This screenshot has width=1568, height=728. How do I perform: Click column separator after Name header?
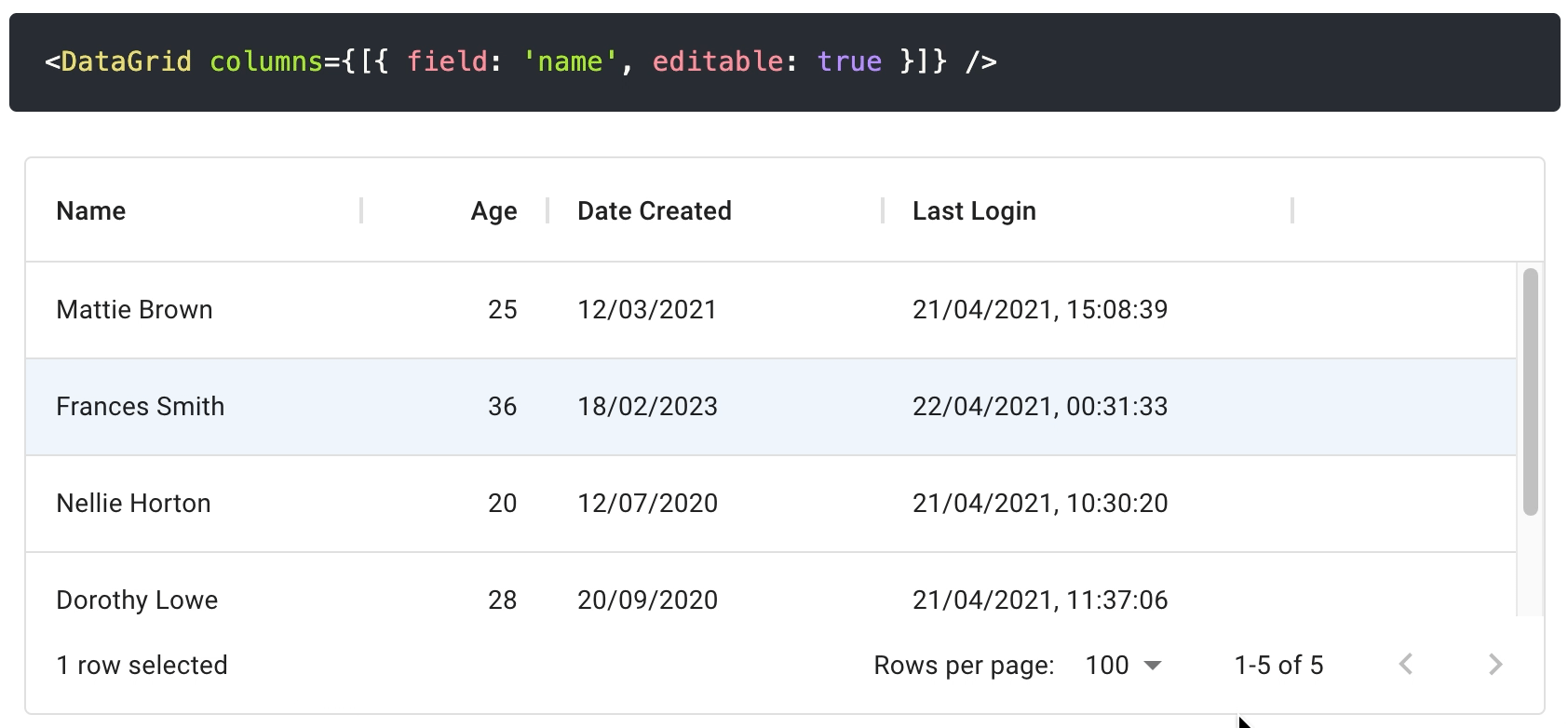click(x=361, y=211)
